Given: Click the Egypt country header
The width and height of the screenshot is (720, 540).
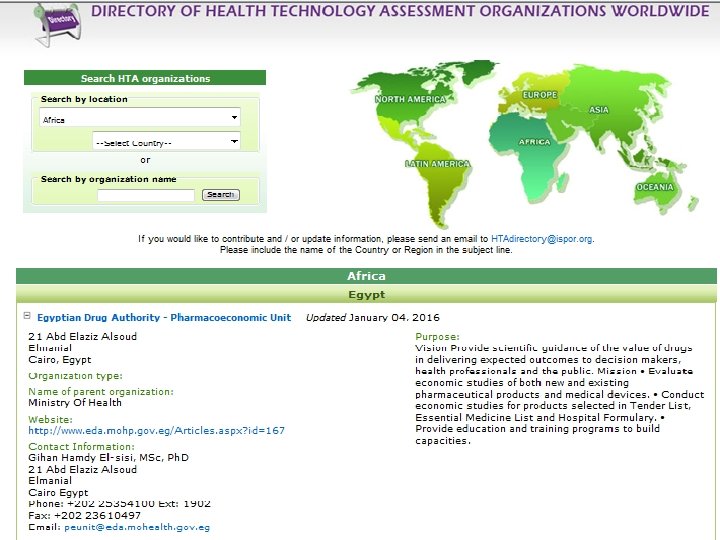Looking at the screenshot, I should click(x=366, y=294).
